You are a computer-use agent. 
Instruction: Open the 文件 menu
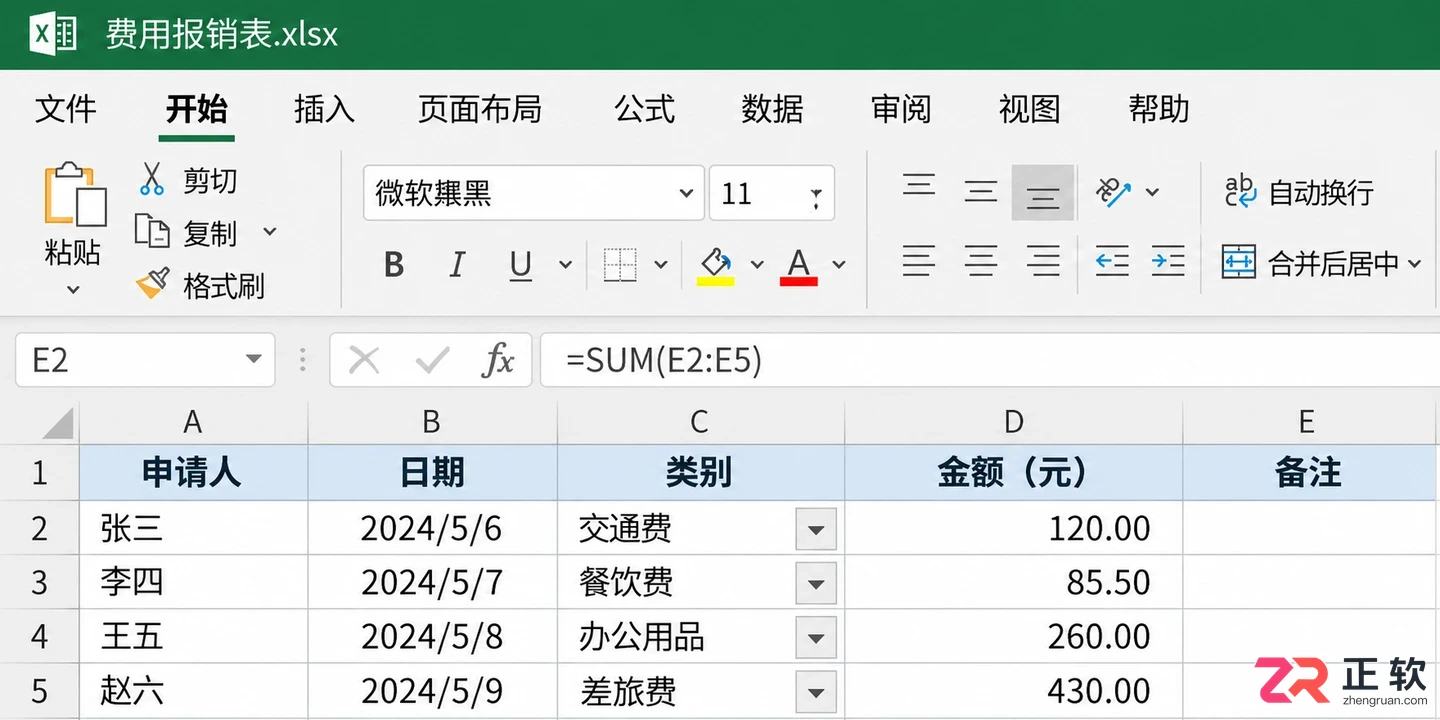click(x=66, y=108)
